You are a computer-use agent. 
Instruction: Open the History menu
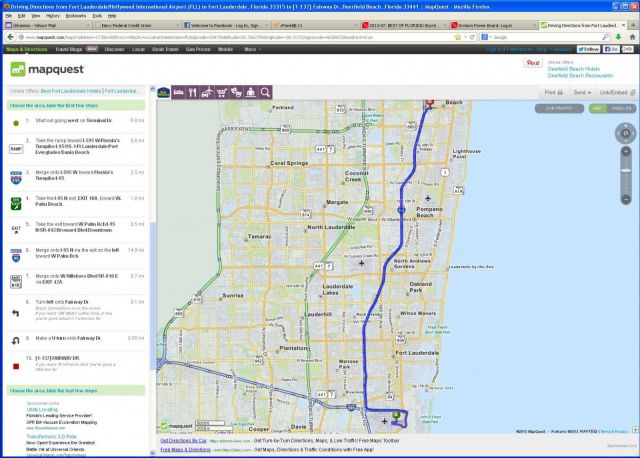pyautogui.click(x=53, y=16)
